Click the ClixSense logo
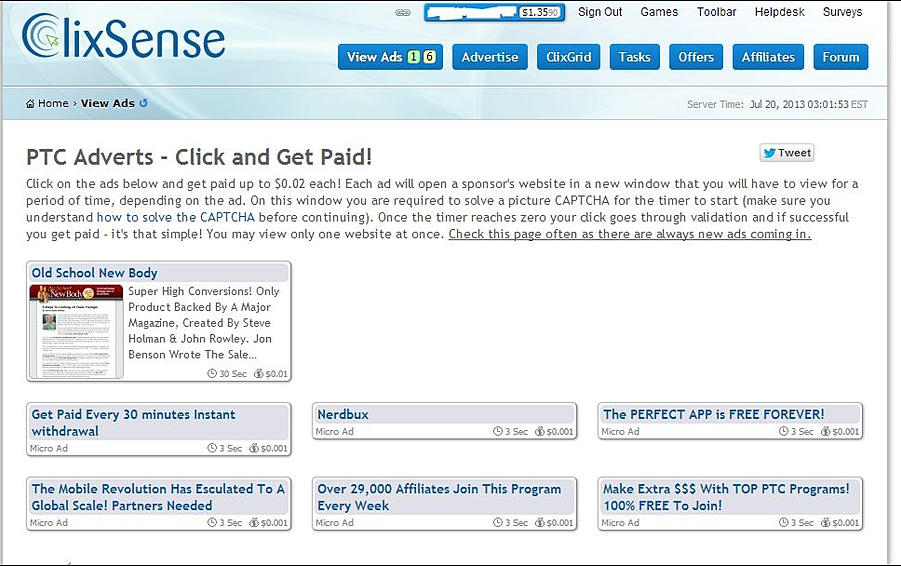This screenshot has height=566, width=901. (x=123, y=37)
